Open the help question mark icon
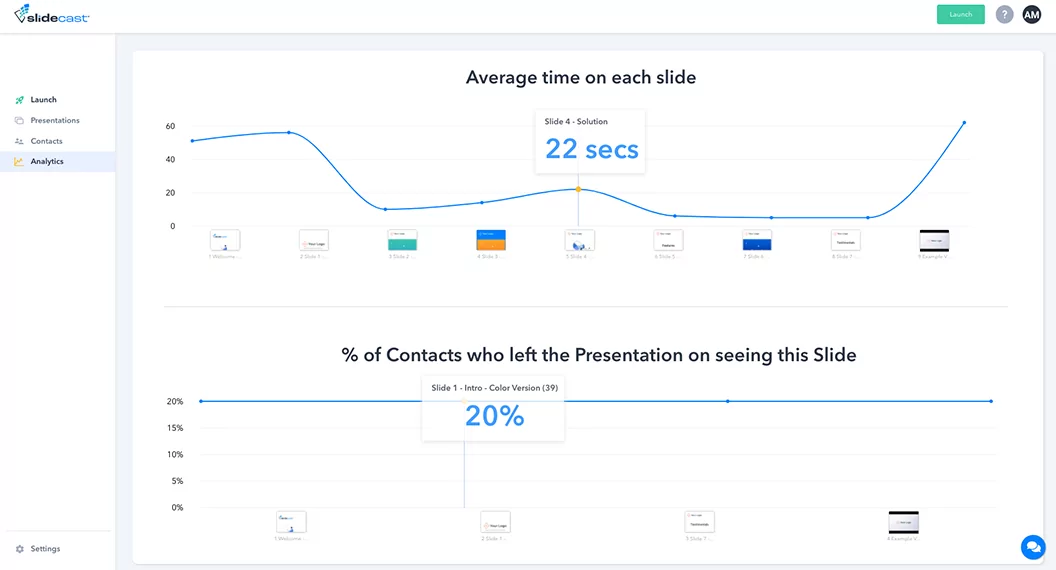1056x570 pixels. point(1004,14)
